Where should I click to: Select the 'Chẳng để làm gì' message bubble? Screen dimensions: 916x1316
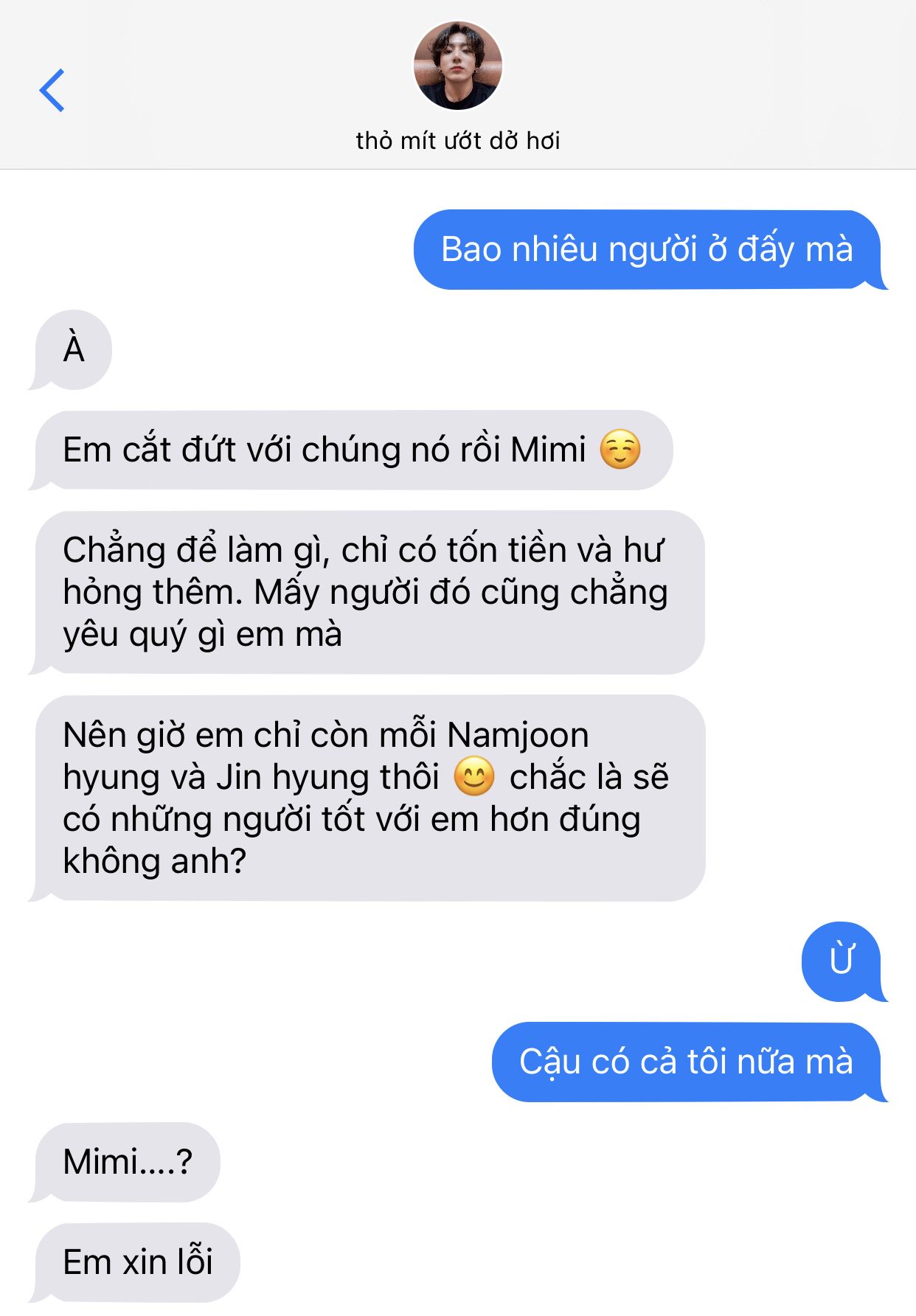pos(367,592)
